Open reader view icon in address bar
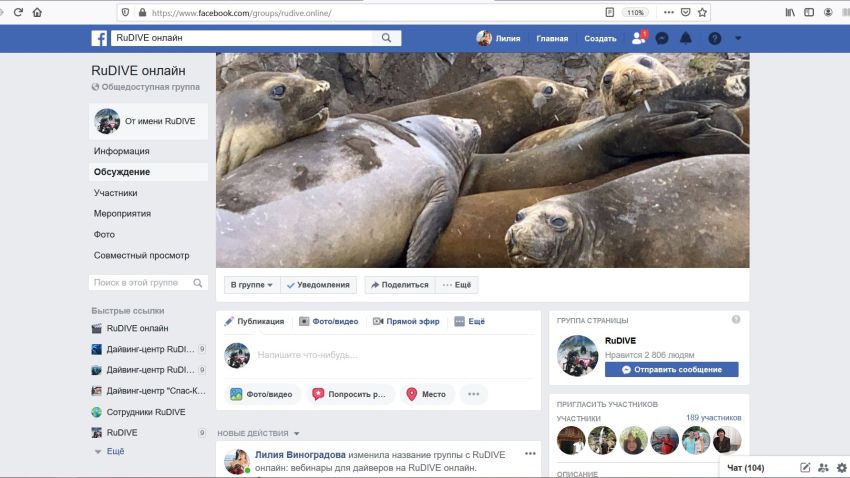The image size is (850, 478). (610, 12)
